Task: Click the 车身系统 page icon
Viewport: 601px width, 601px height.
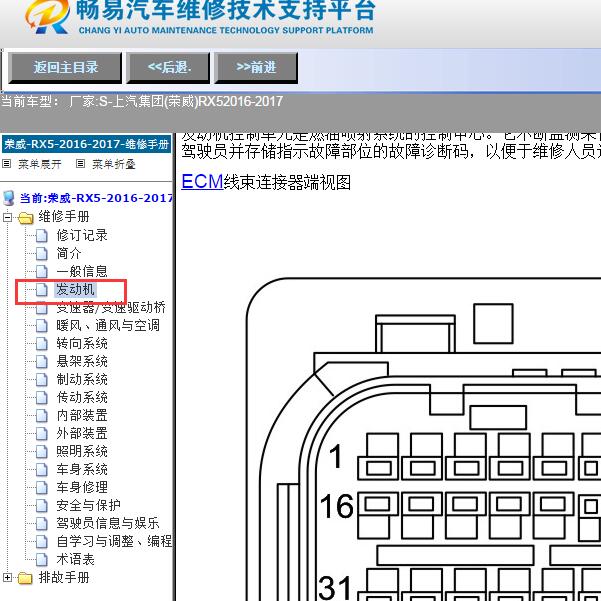Action: (x=42, y=470)
